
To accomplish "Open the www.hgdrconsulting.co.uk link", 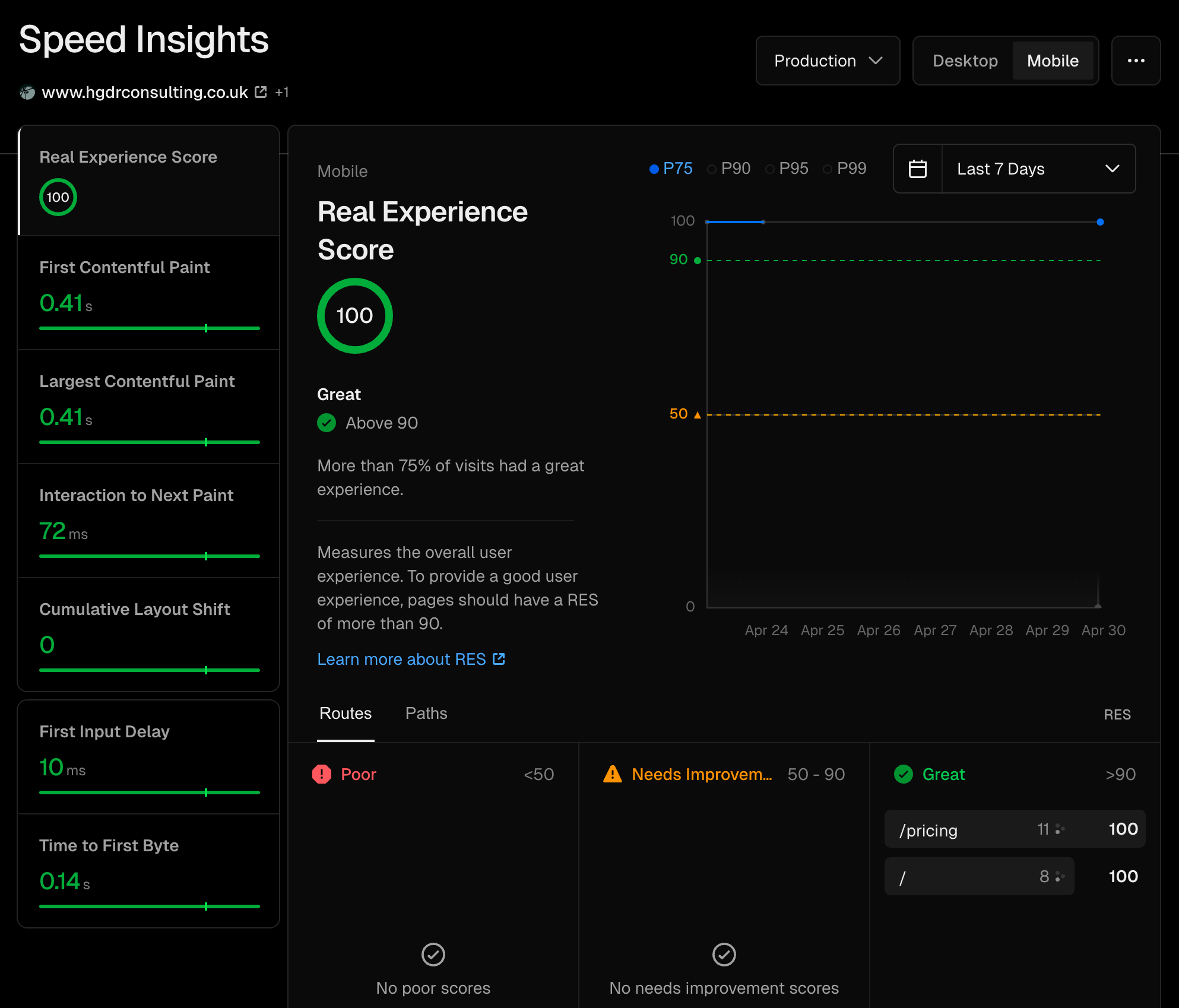I will 145,93.
